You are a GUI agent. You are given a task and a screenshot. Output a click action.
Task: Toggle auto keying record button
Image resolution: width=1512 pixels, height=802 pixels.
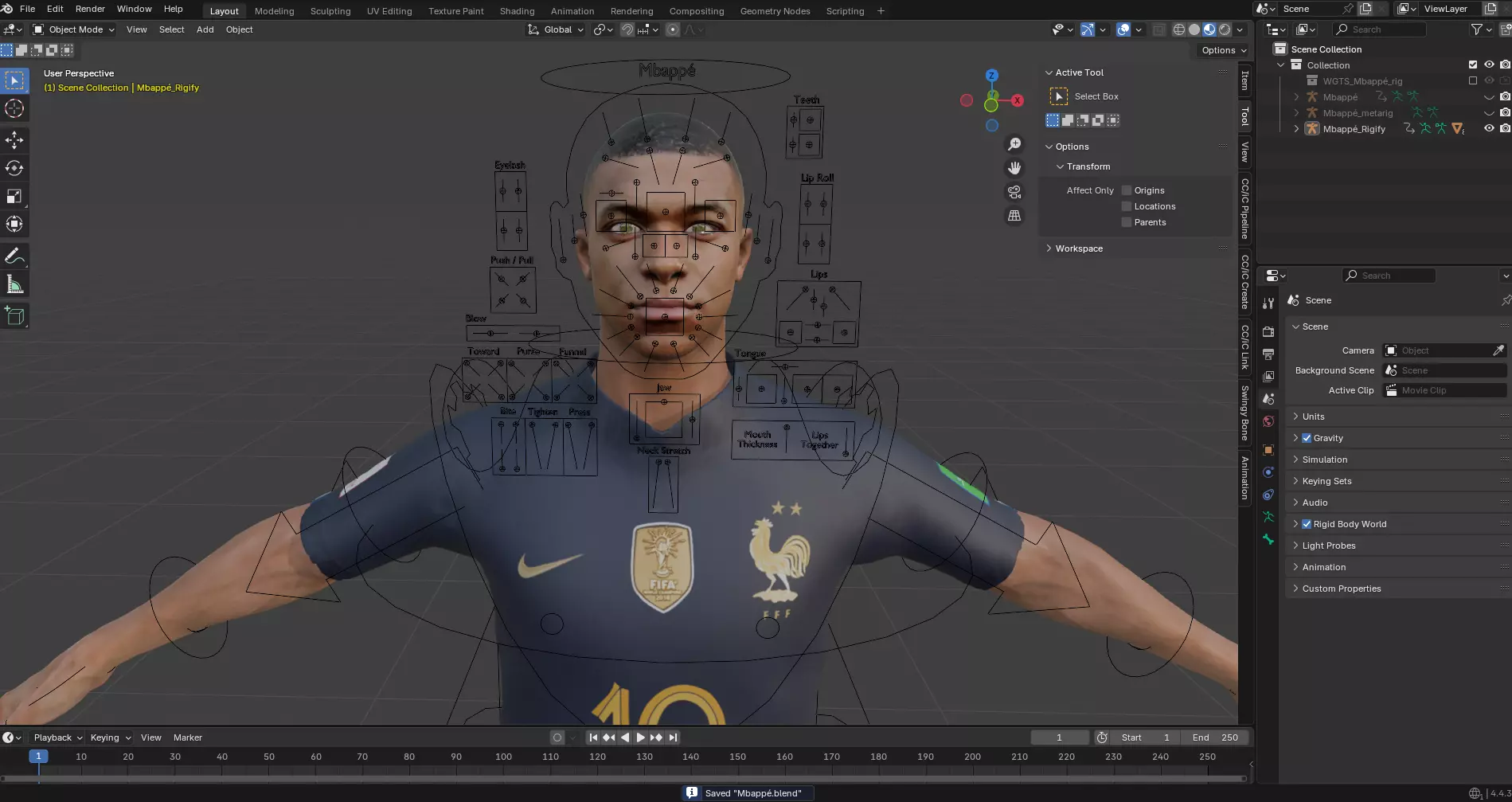(557, 737)
